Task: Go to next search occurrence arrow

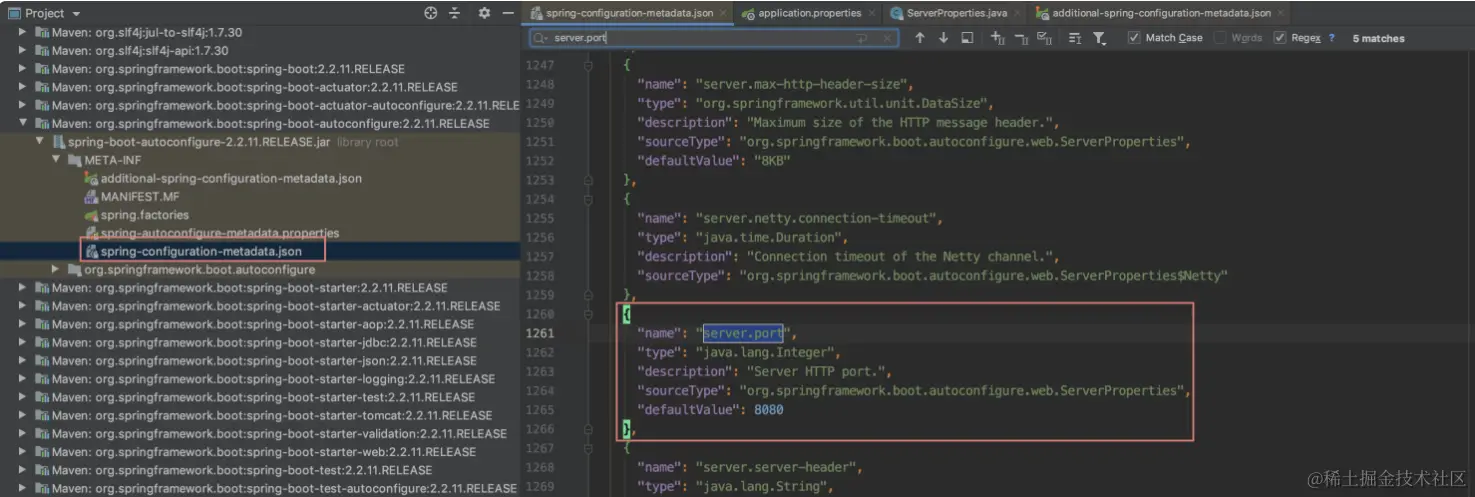Action: [943, 38]
